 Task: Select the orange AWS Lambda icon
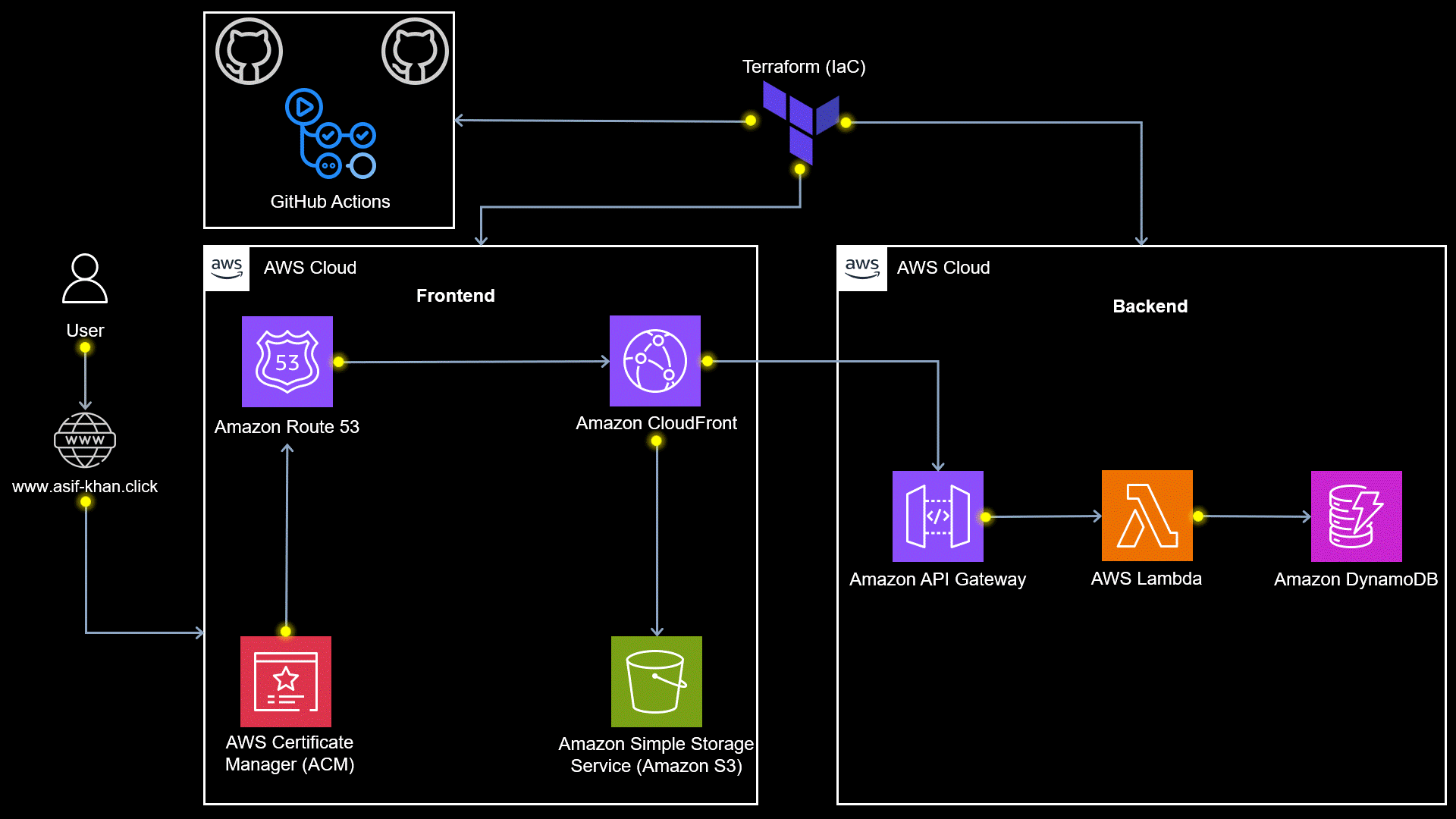[x=1147, y=516]
